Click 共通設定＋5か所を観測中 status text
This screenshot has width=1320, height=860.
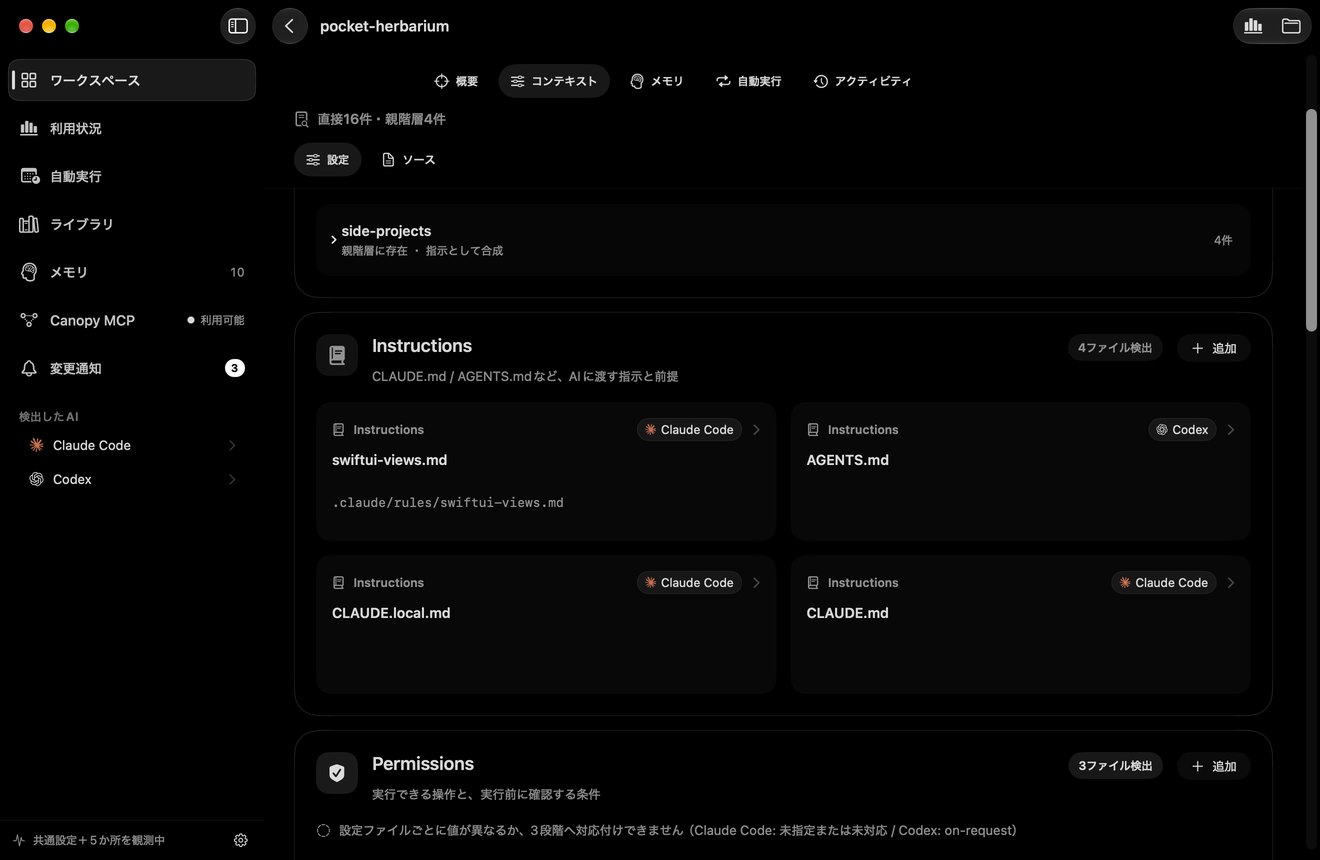pos(99,840)
